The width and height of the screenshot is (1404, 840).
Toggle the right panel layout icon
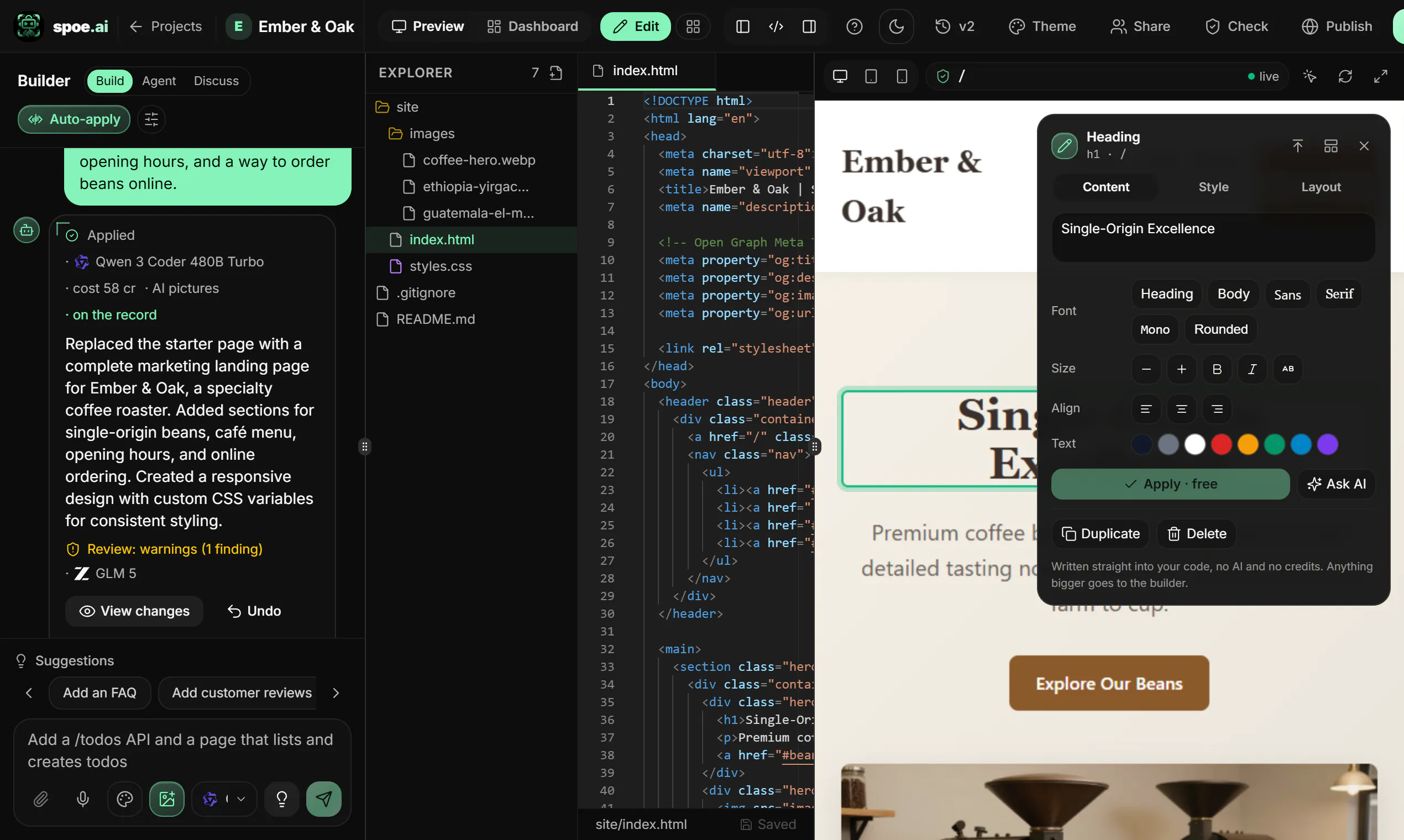point(809,26)
